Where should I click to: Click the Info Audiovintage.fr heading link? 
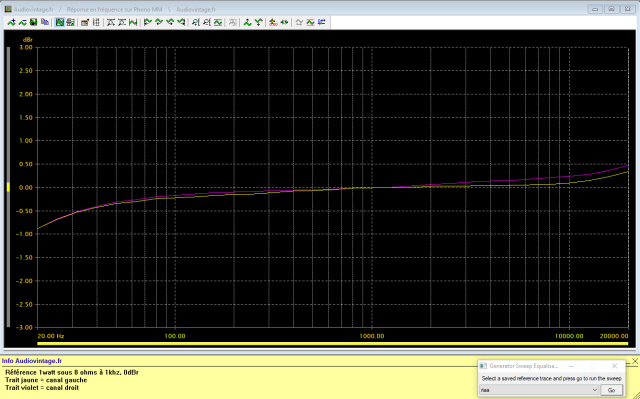click(32, 361)
